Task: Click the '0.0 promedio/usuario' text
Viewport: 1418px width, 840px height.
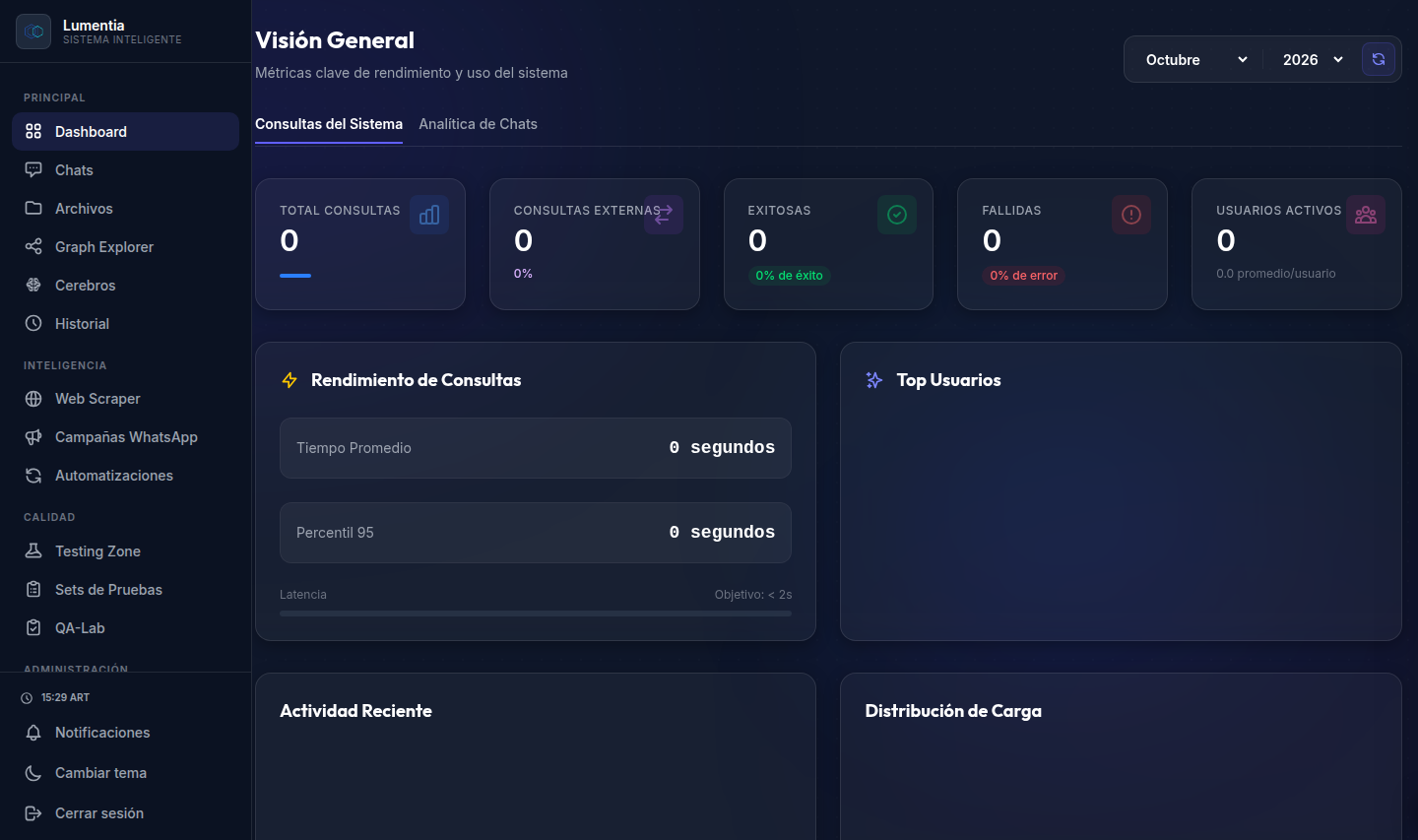Action: (x=1276, y=274)
